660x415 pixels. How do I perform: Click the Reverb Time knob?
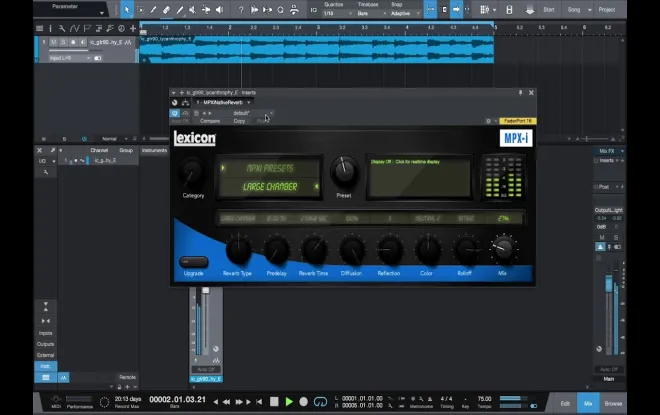[x=314, y=250]
